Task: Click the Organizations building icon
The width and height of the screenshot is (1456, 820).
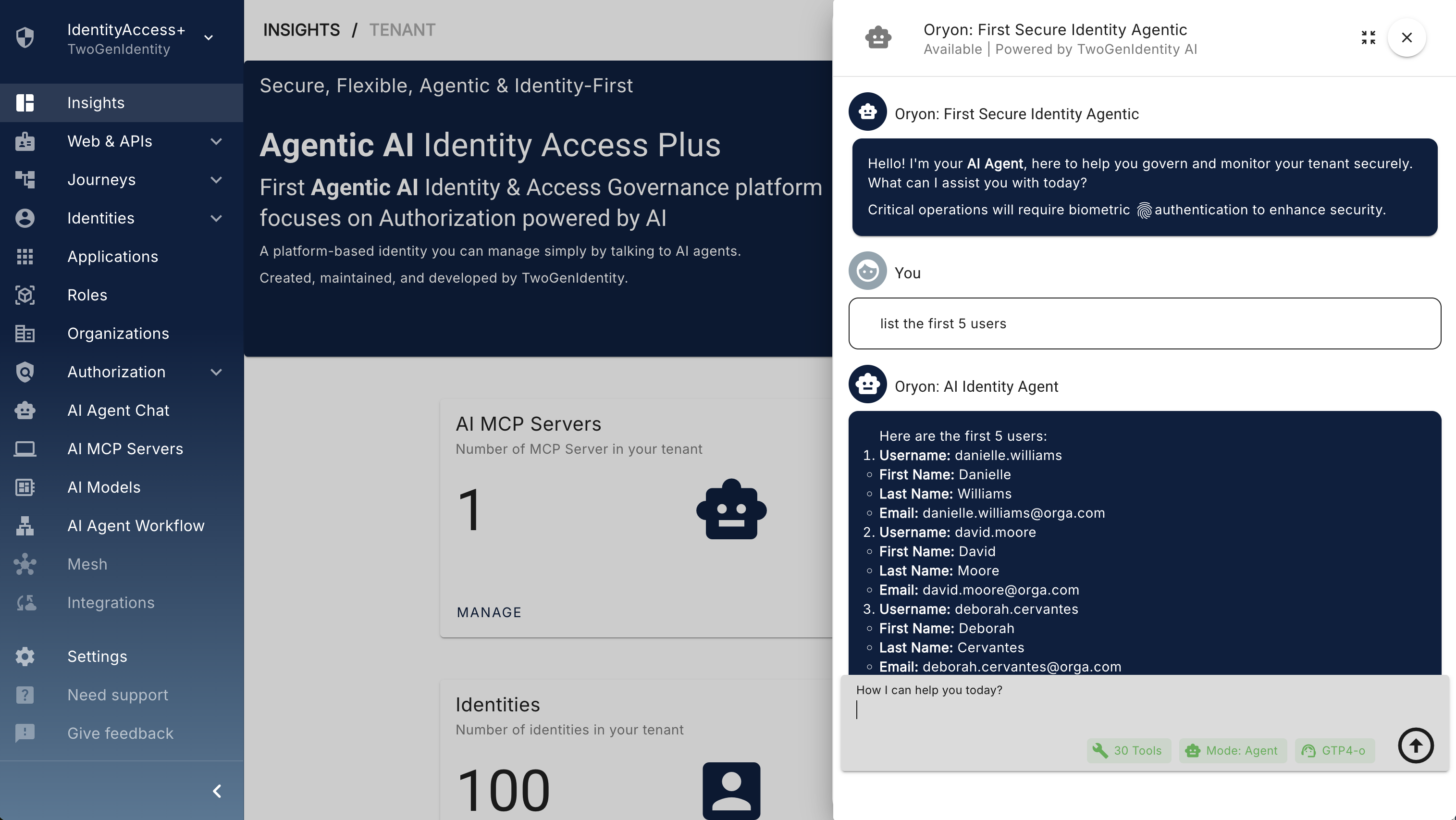Action: (x=25, y=334)
